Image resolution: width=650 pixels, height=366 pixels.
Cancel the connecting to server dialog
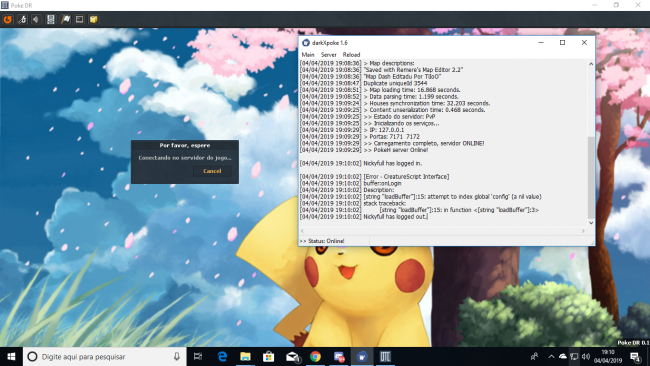(212, 171)
